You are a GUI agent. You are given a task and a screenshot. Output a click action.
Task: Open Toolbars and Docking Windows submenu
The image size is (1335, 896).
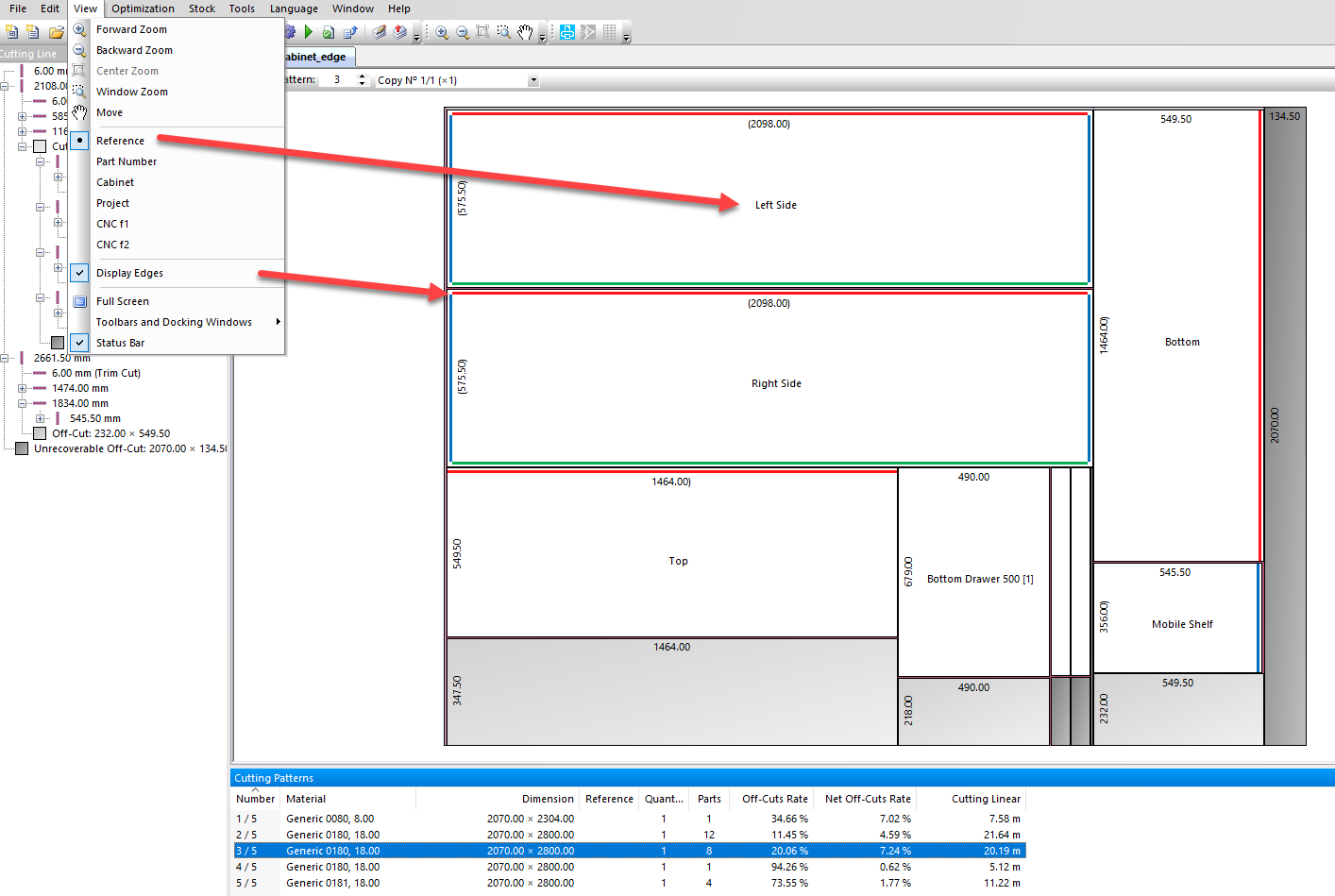point(177,322)
